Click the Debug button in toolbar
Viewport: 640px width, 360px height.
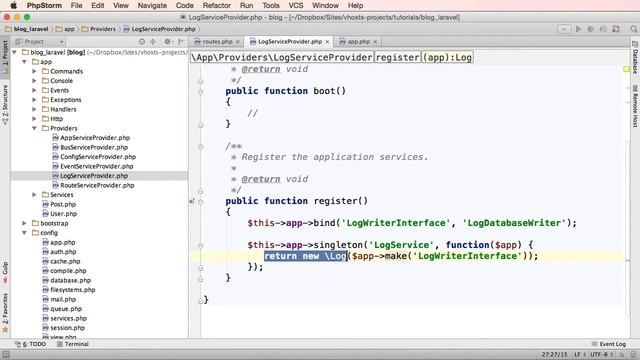[590, 29]
